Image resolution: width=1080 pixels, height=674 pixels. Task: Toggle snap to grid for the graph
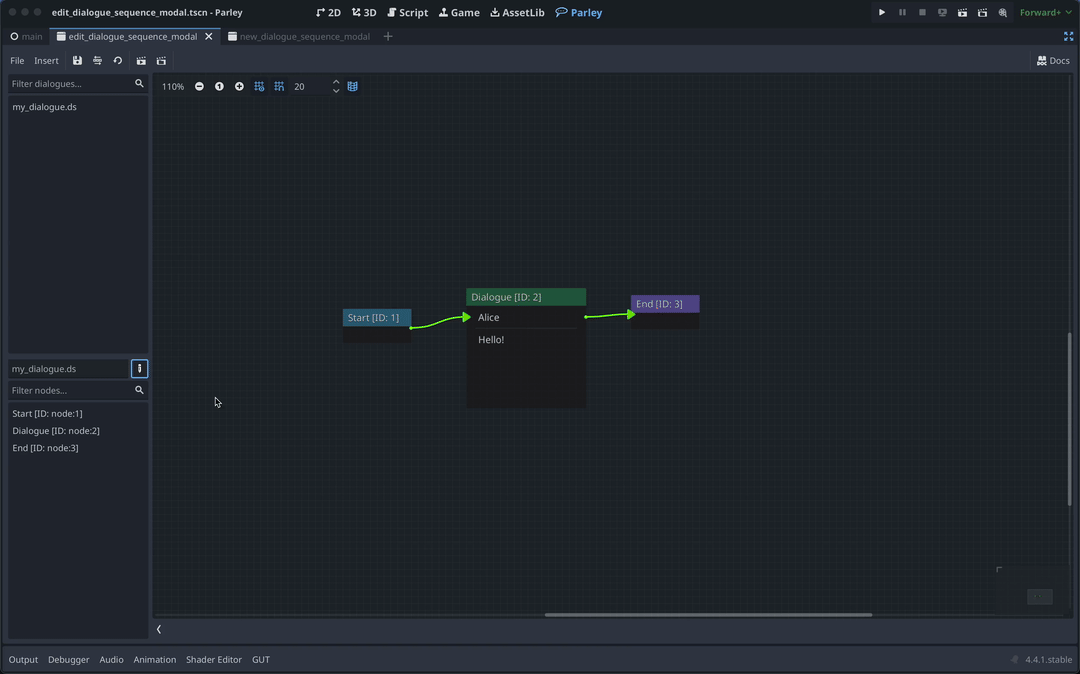(279, 86)
